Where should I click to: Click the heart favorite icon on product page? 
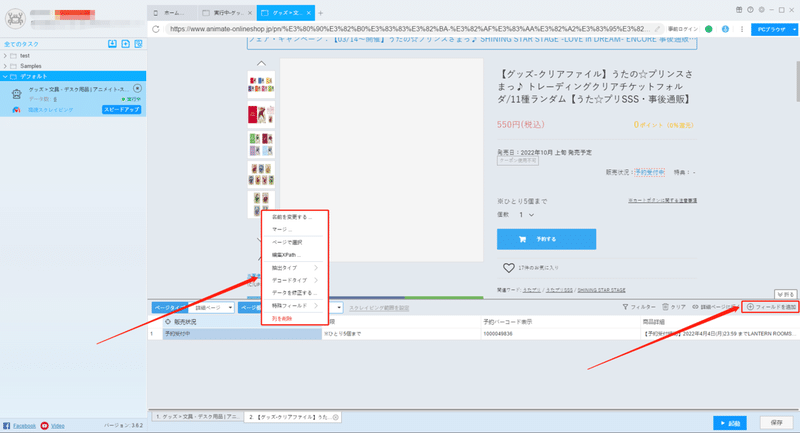[509, 268]
